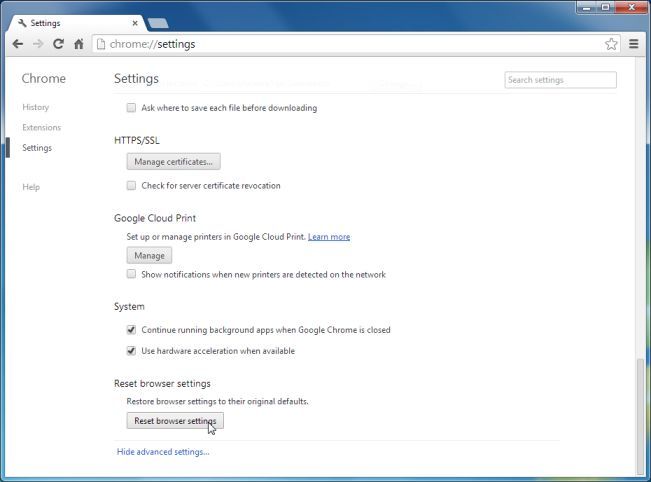Click the System section heading

pos(129,306)
